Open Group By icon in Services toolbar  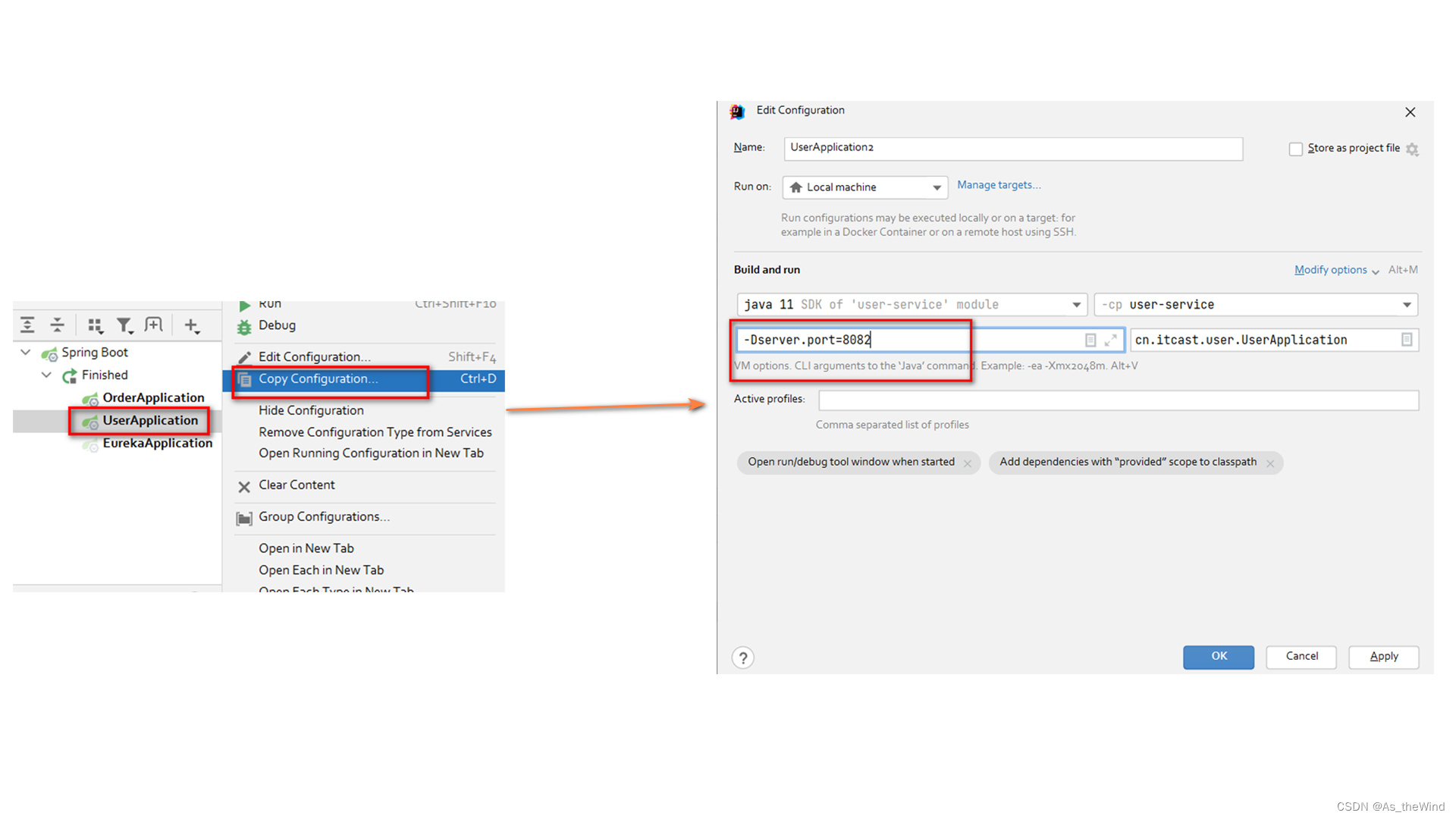pos(95,325)
